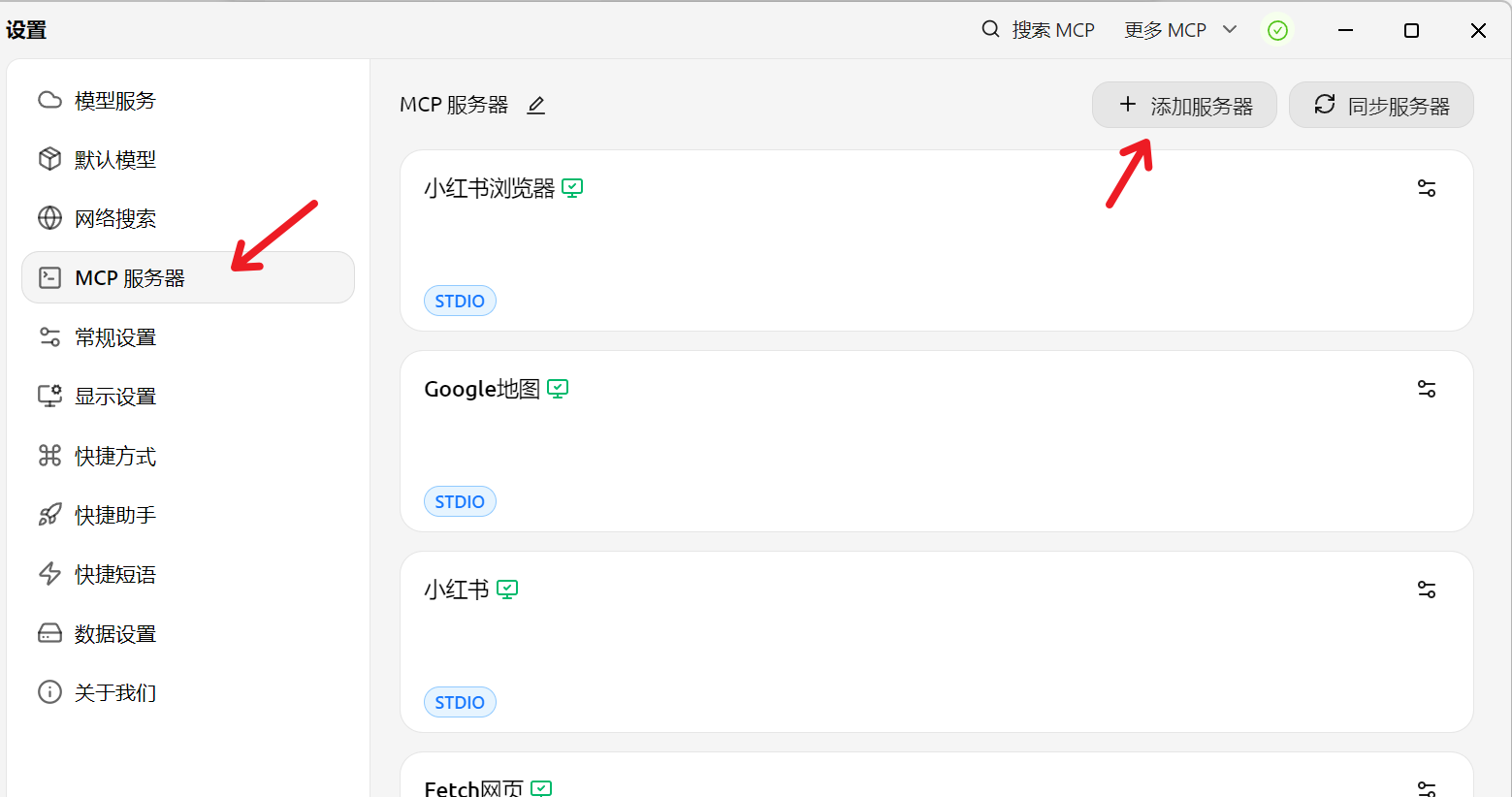Open the 默认模型 settings section
The image size is (1512, 797).
coord(187,160)
